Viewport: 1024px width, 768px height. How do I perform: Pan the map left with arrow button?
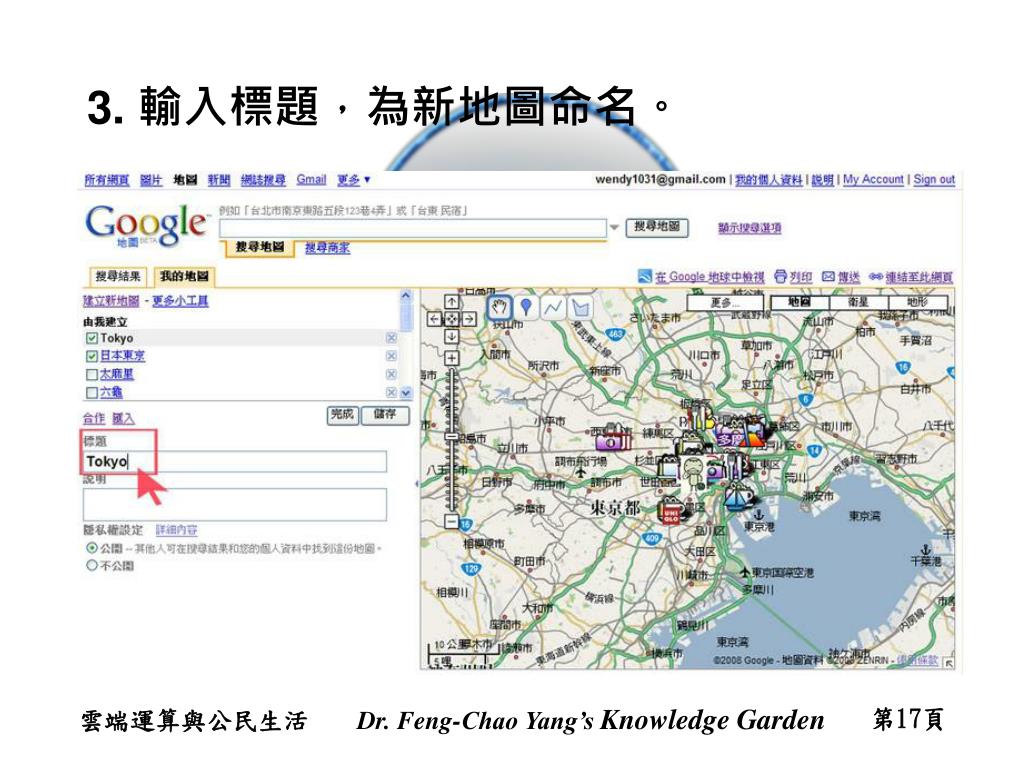coord(434,319)
